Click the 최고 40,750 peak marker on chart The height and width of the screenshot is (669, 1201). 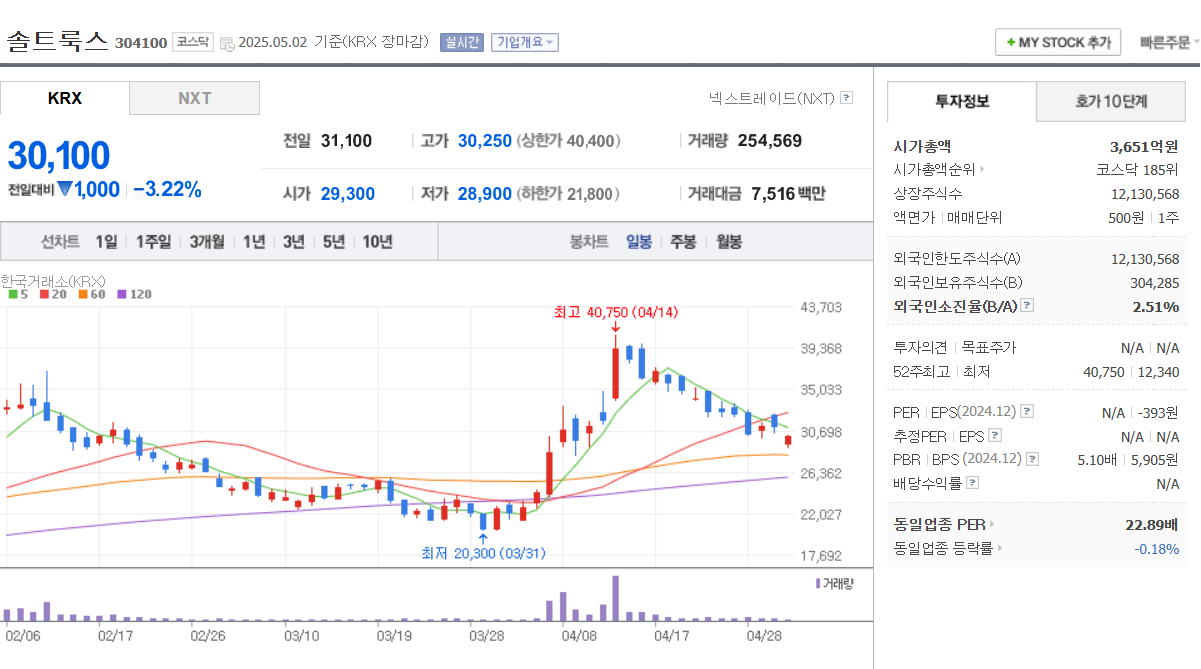tap(612, 312)
